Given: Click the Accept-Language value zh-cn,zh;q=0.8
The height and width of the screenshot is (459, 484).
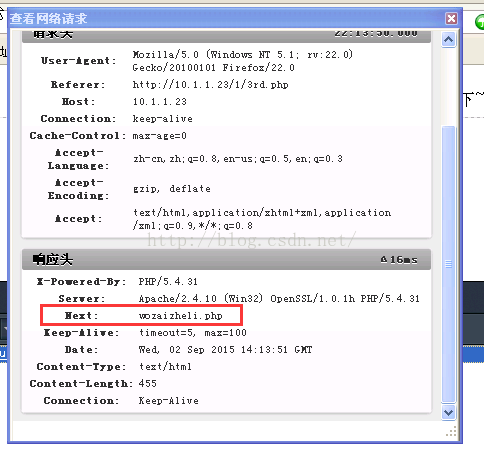Looking at the screenshot, I should pyautogui.click(x=238, y=159).
